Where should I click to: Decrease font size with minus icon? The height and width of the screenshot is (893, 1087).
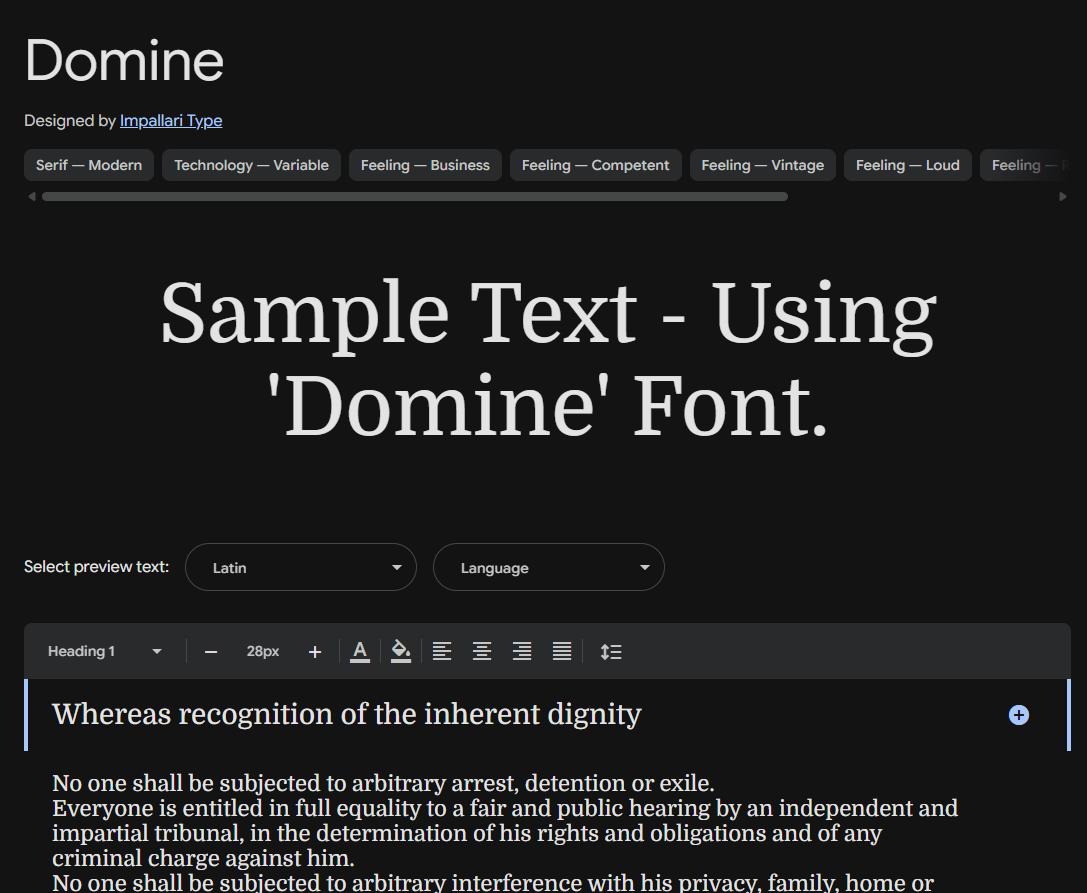coord(211,652)
